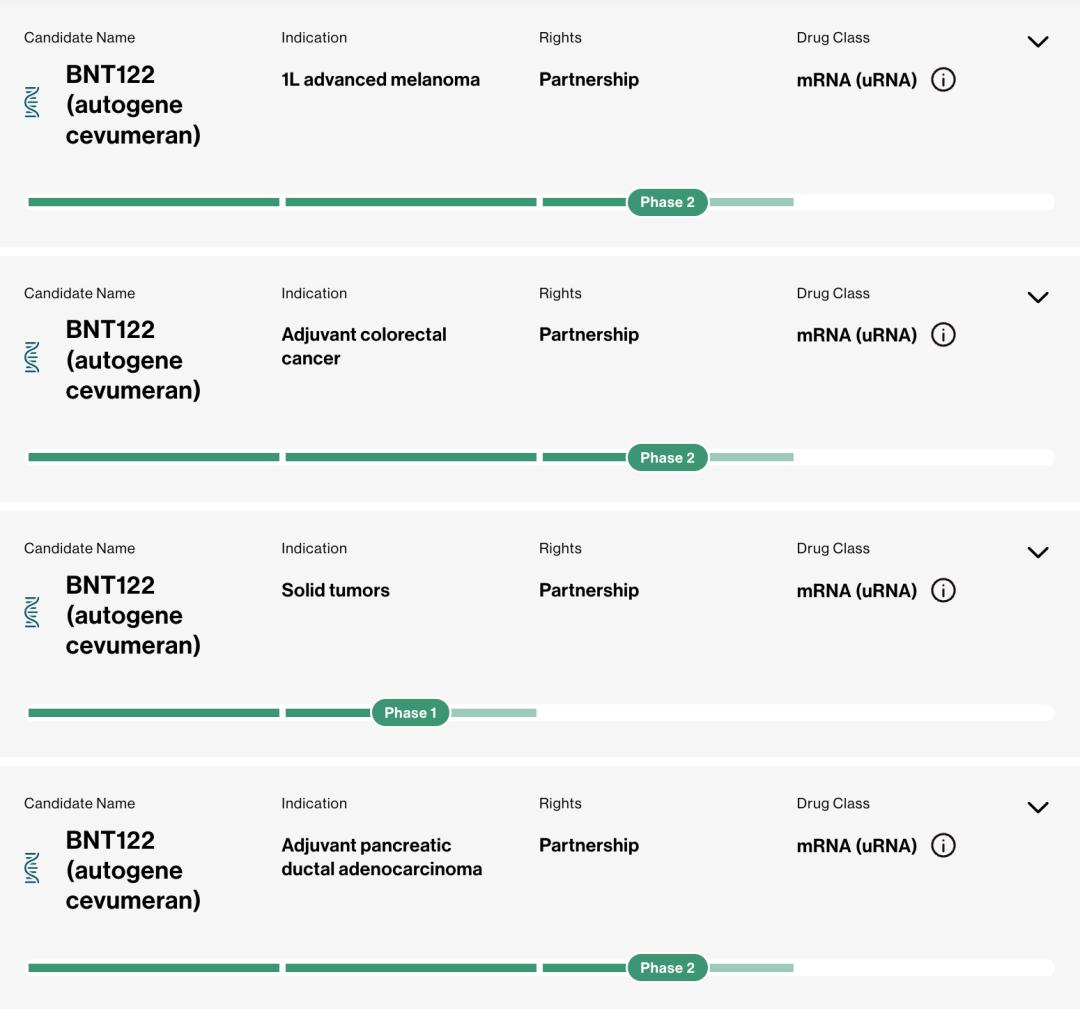Screen dimensions: 1080x1009
Task: Expand the 1L advanced melanoma card
Action: [1038, 42]
